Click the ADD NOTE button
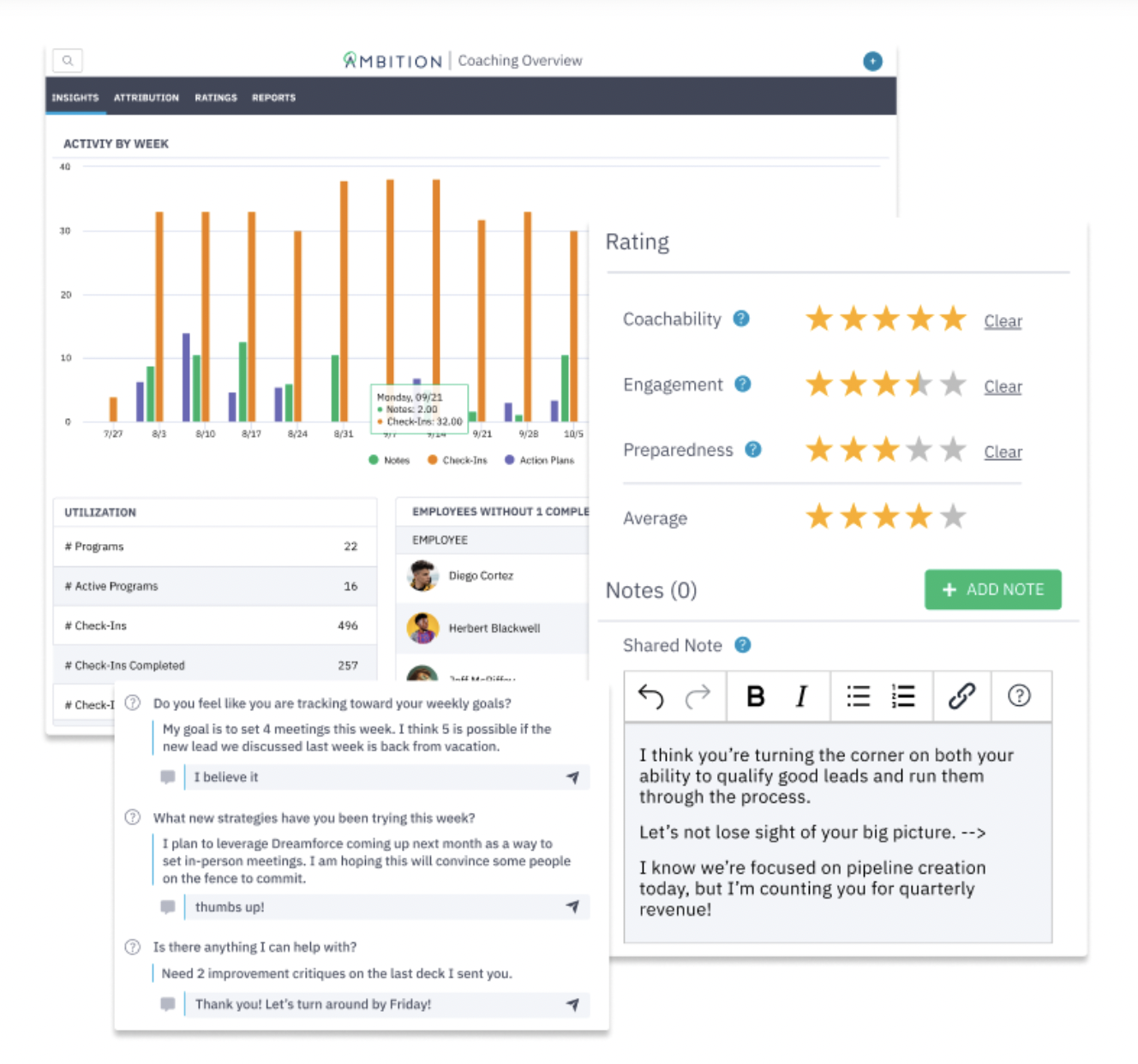The width and height of the screenshot is (1138, 1064). click(x=992, y=589)
